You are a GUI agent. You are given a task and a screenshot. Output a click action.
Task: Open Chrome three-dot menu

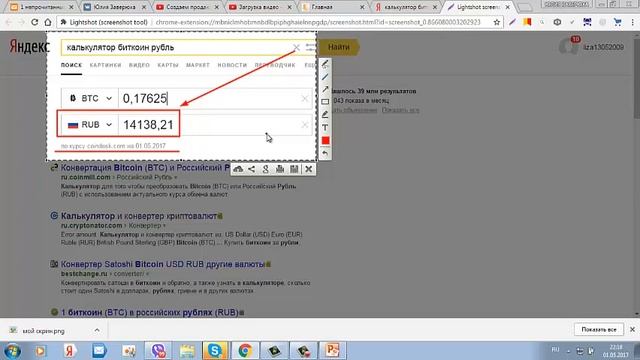[x=633, y=22]
